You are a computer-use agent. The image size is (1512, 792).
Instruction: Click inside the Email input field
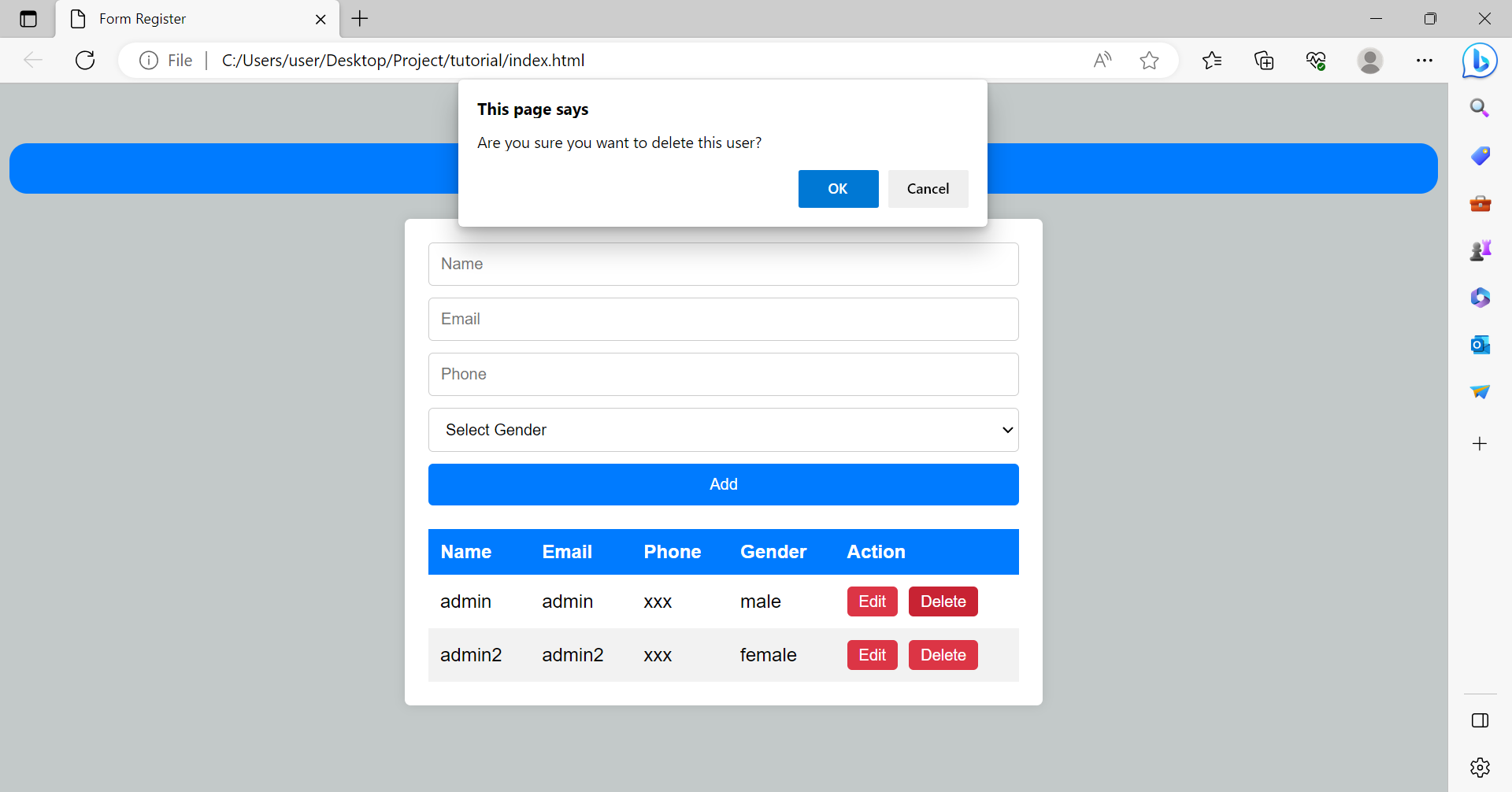coord(722,319)
